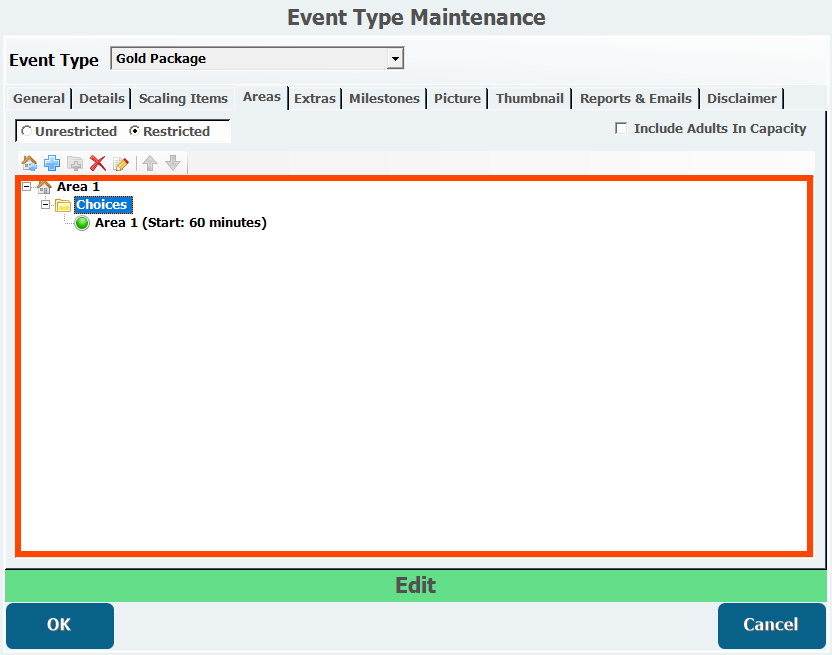Click the green circle beside Area 1
This screenshot has width=832, height=655.
(x=82, y=223)
